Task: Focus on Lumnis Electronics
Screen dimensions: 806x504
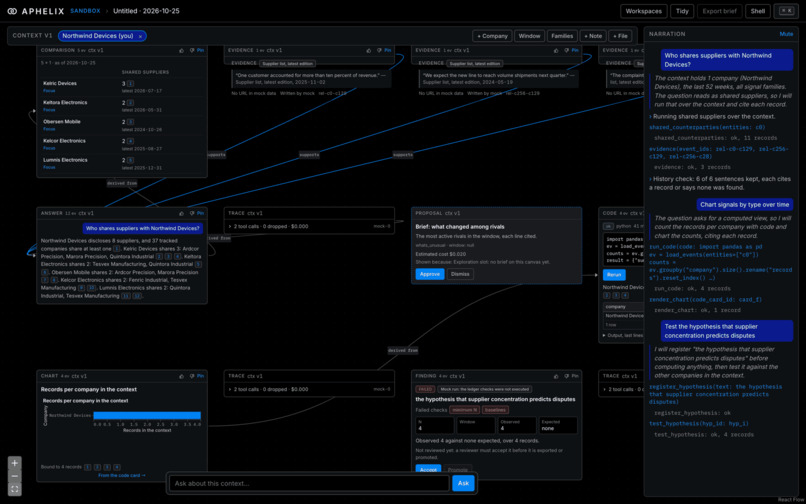Action: [49, 167]
